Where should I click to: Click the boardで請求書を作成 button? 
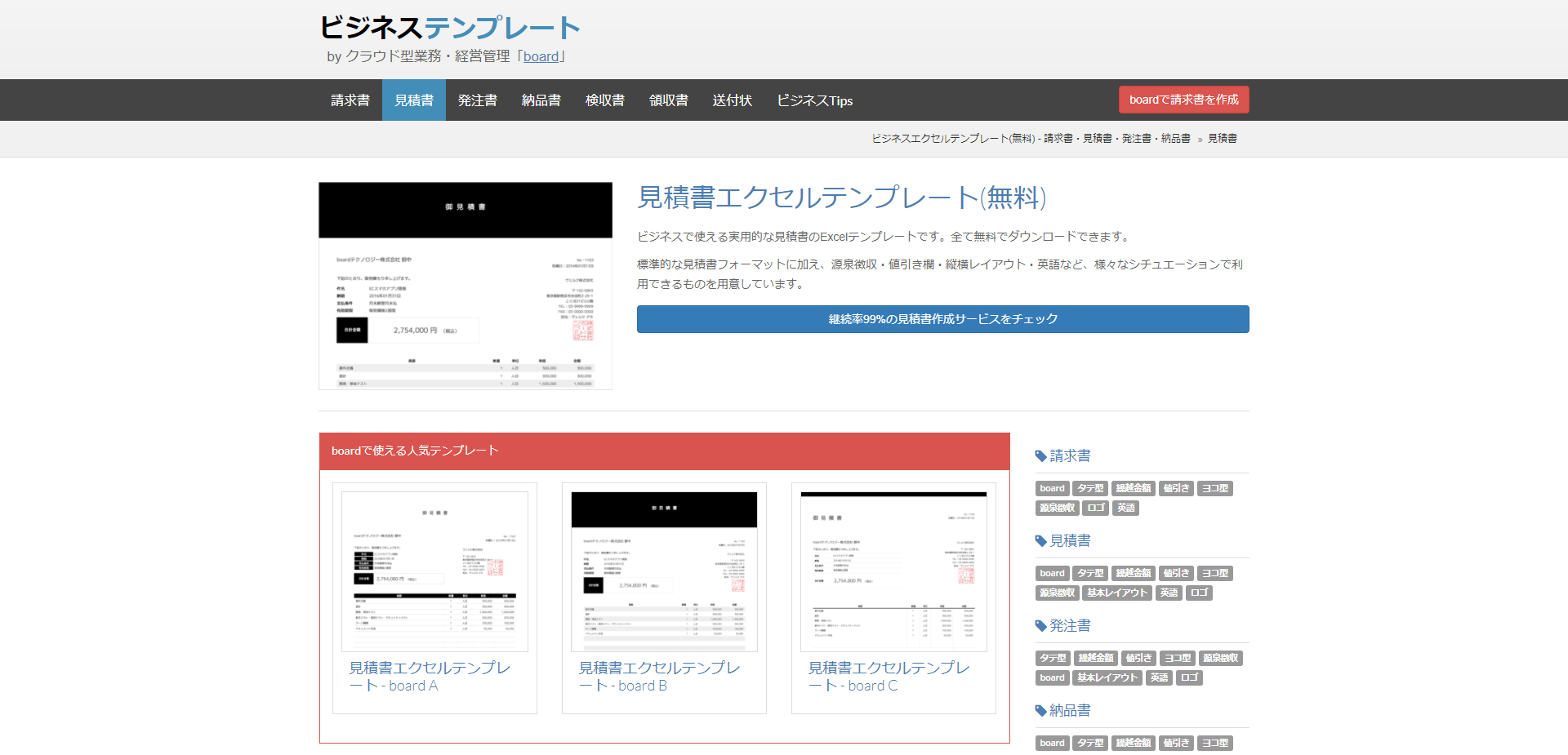coord(1183,99)
